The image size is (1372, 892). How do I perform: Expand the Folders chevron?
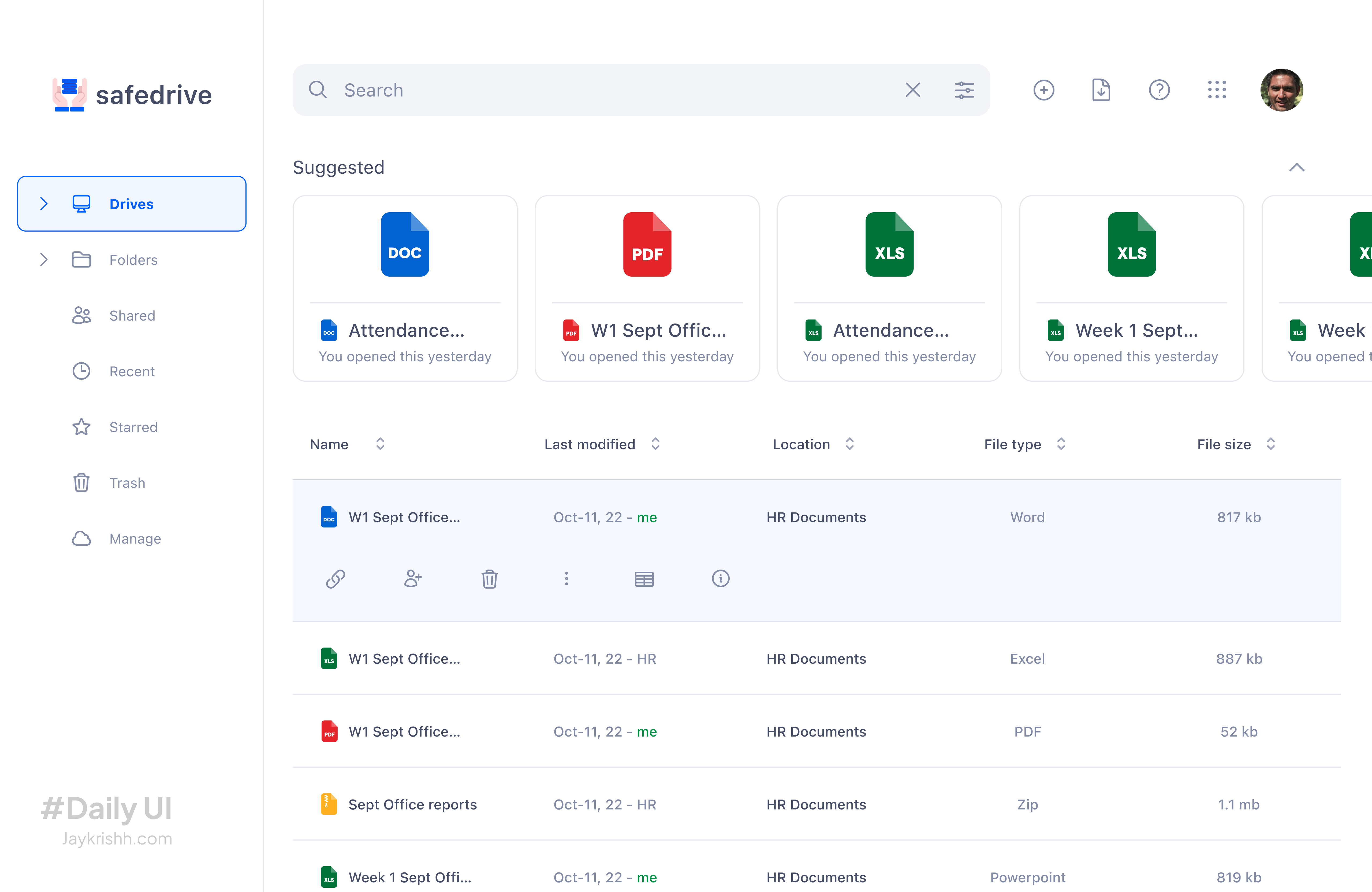(x=44, y=259)
